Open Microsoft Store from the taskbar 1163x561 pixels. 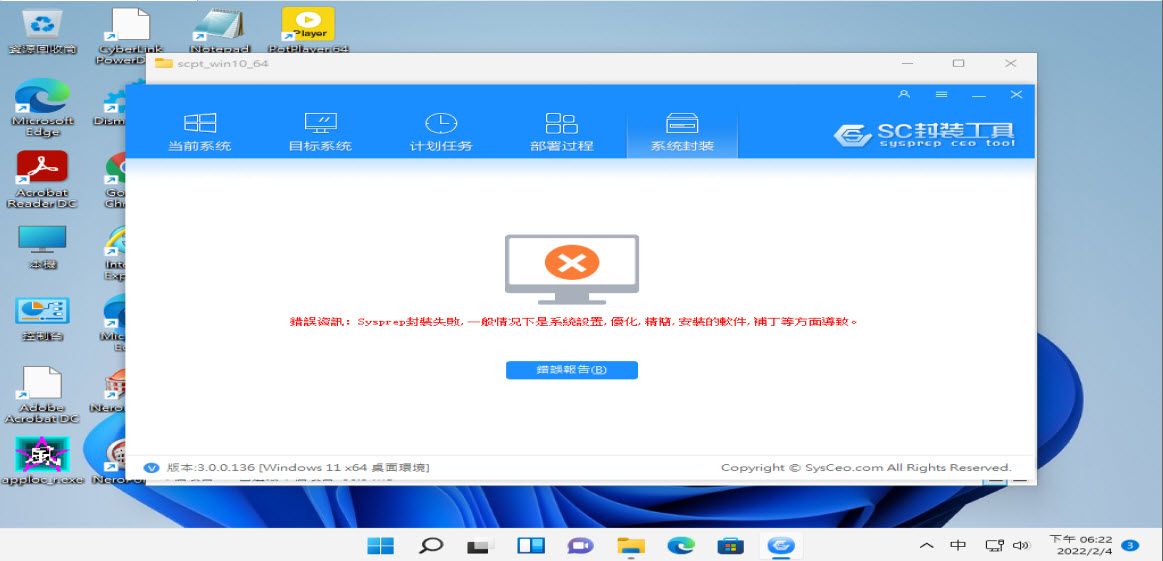tap(731, 545)
